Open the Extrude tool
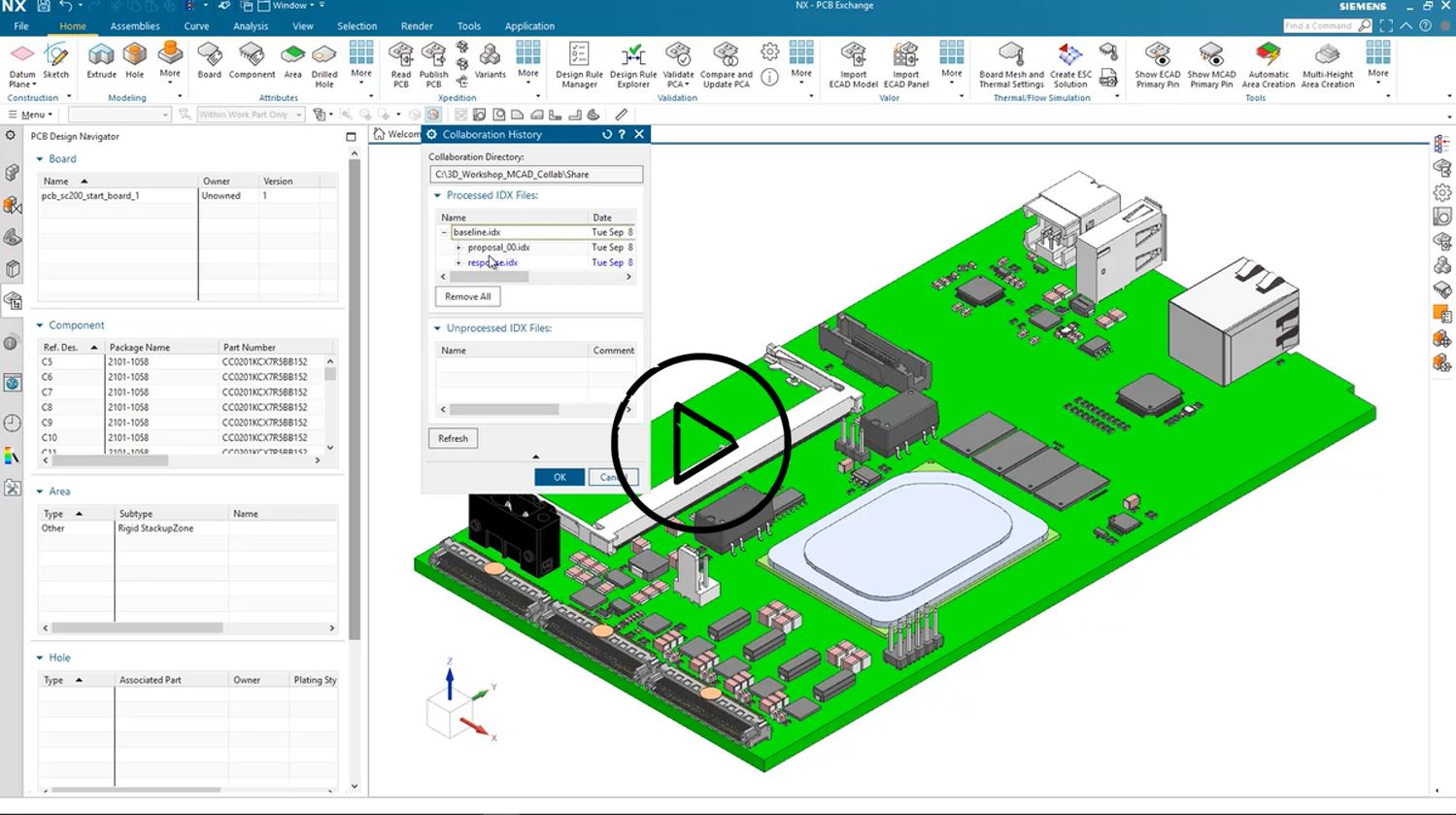1456x815 pixels. tap(100, 63)
